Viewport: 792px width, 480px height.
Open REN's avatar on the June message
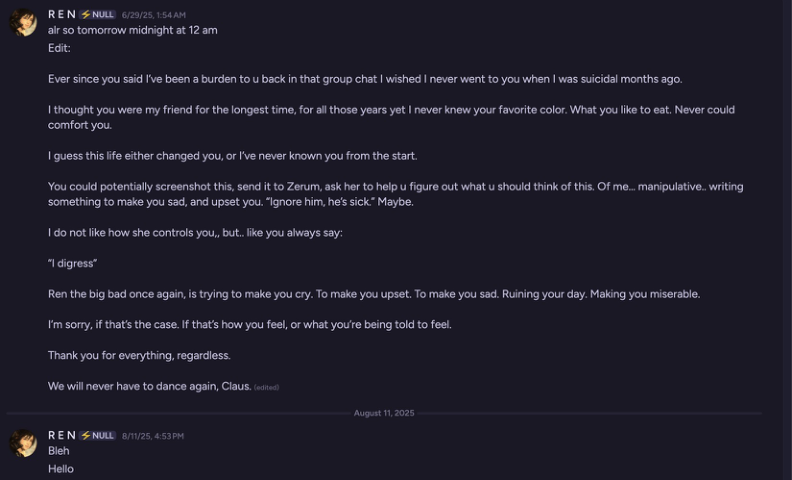click(x=23, y=22)
